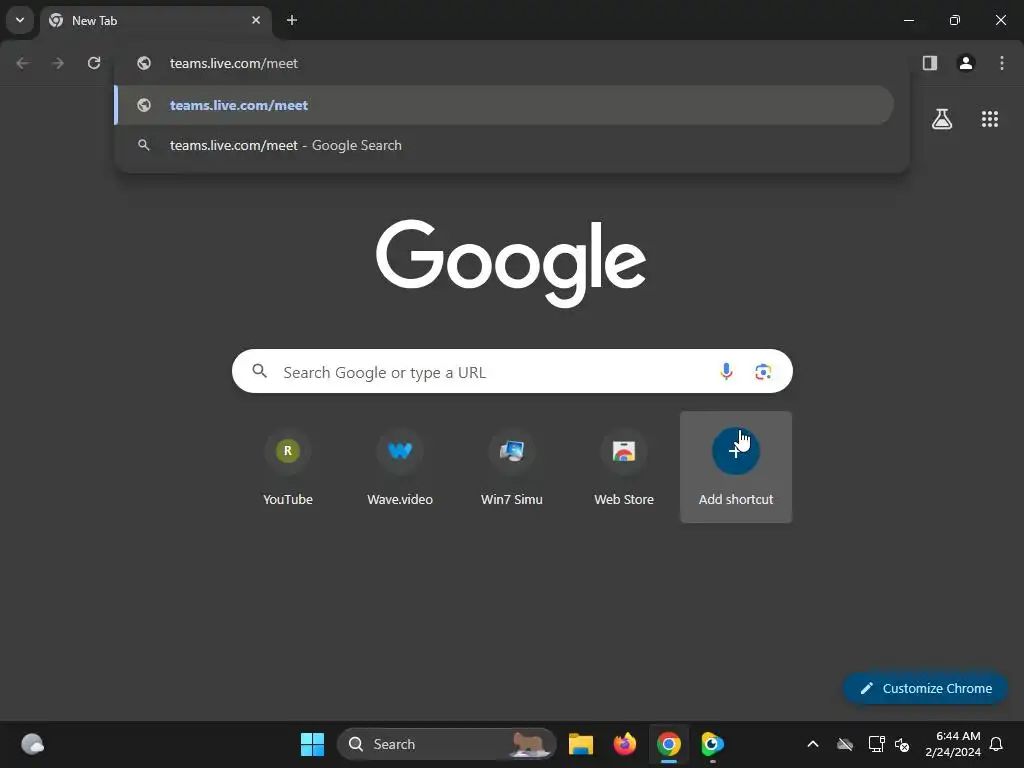1024x768 pixels.
Task: Select teams.live.com/meet Google Search suggestion
Action: pyautogui.click(x=504, y=145)
